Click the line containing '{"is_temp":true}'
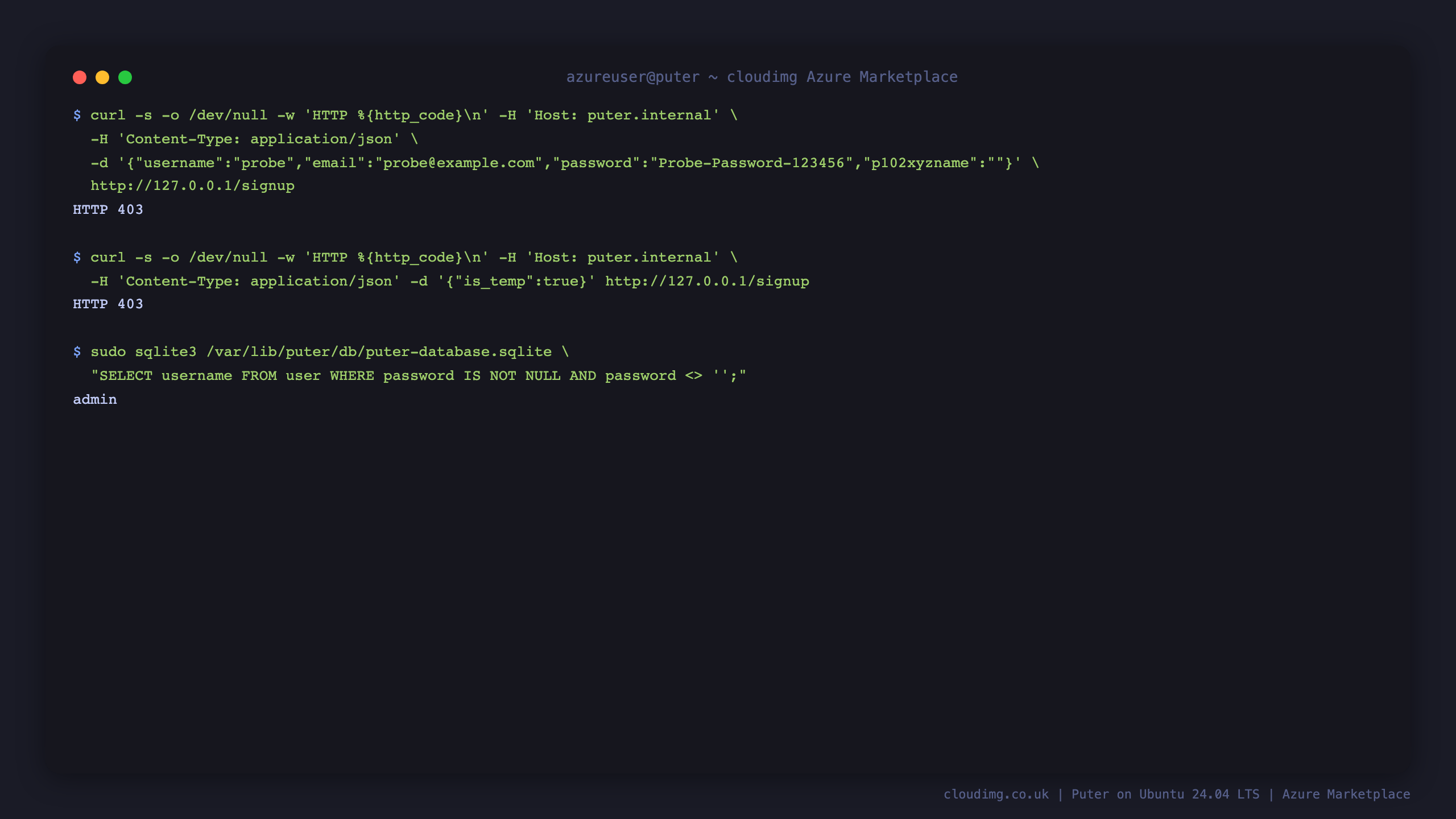This screenshot has width=1456, height=819. tap(450, 282)
